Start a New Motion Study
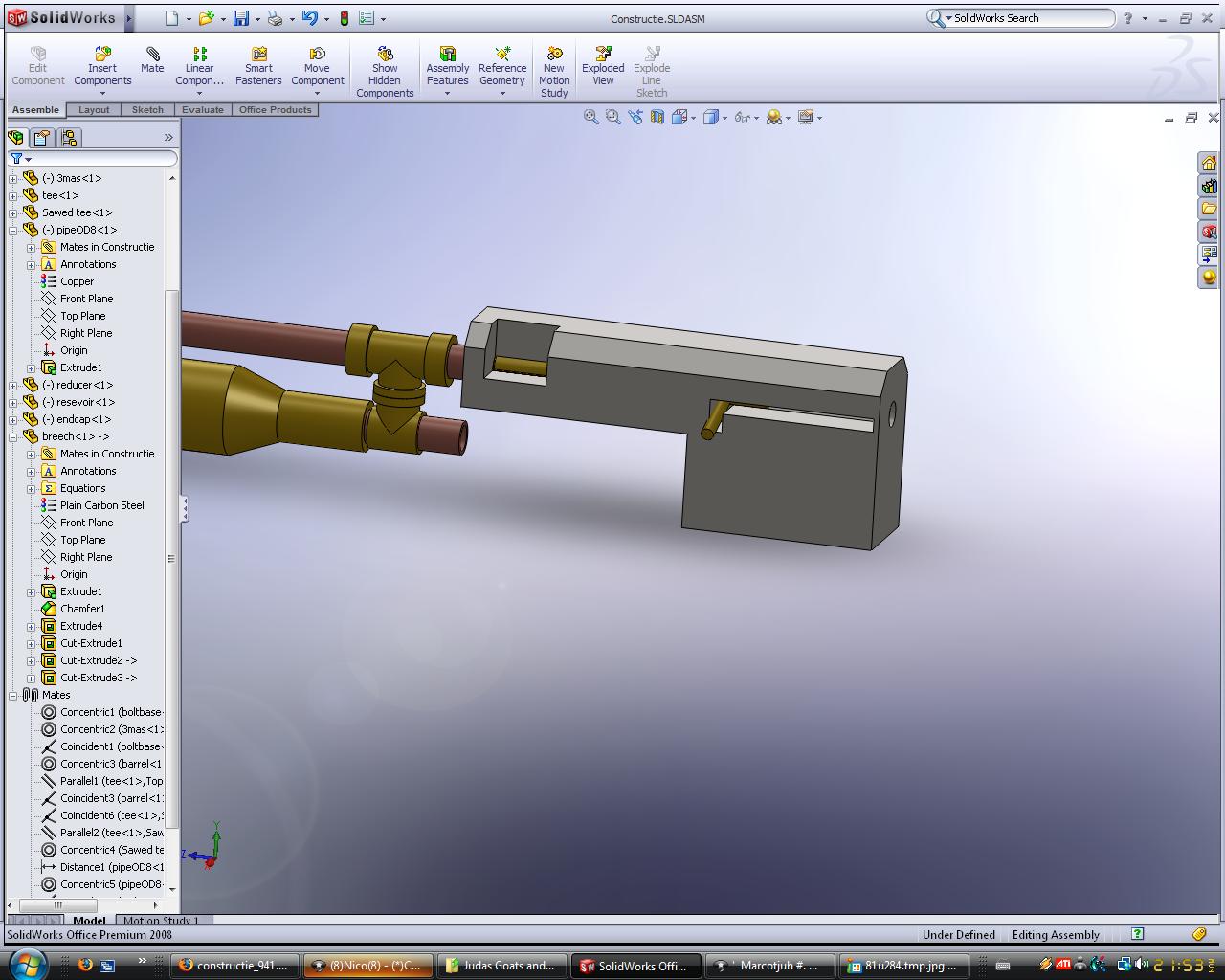 coord(554,72)
